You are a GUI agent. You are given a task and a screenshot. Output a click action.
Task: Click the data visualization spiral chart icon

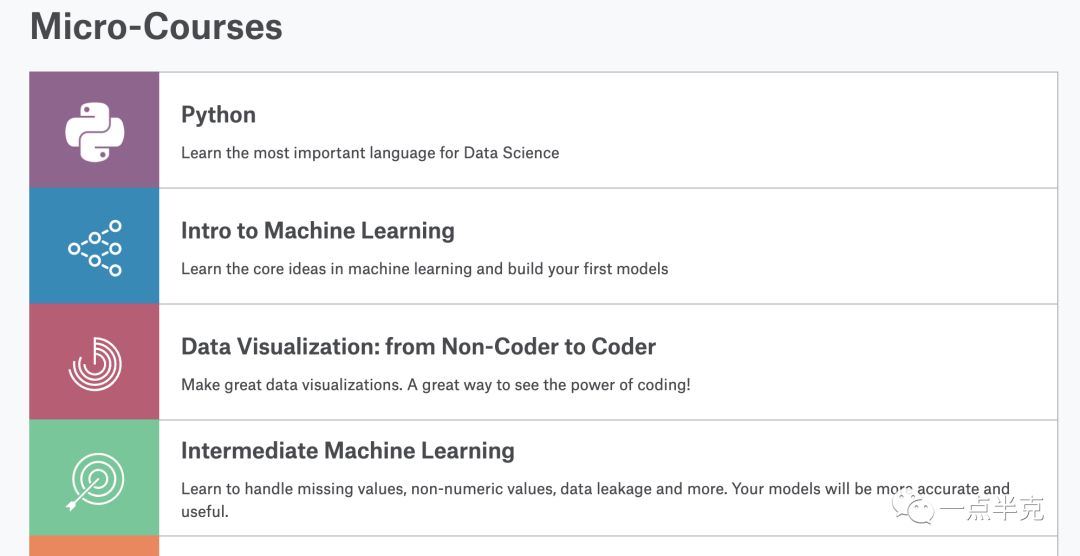click(x=95, y=363)
